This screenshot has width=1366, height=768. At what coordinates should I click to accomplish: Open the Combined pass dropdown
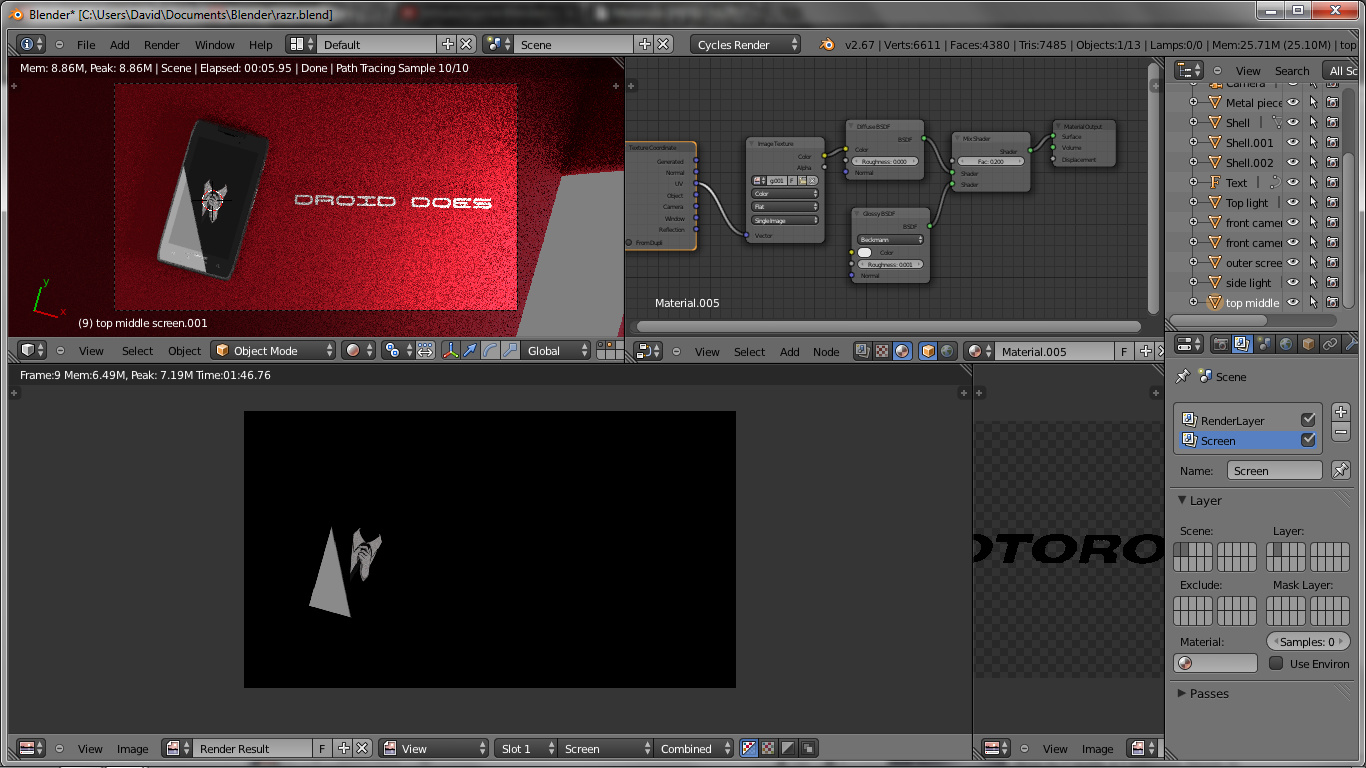[x=694, y=748]
